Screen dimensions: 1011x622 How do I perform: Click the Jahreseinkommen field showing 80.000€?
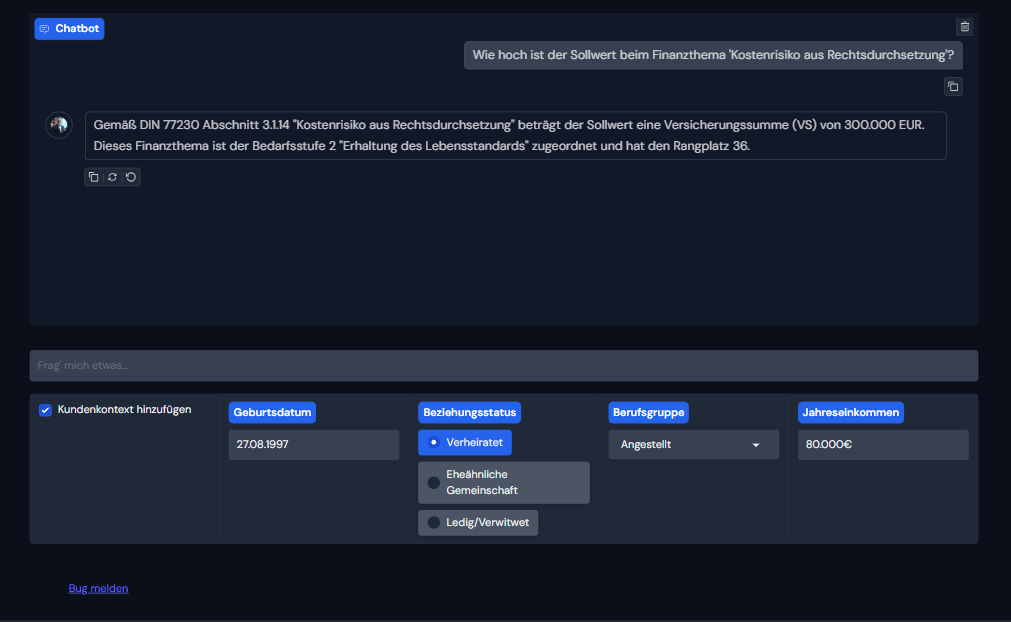pyautogui.click(x=882, y=445)
